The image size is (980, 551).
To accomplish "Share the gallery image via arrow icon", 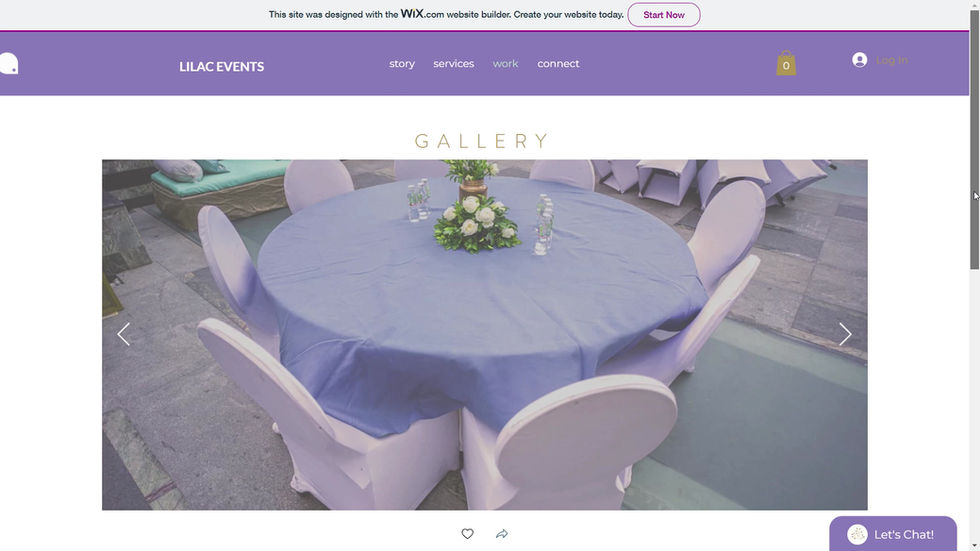I will (x=502, y=534).
